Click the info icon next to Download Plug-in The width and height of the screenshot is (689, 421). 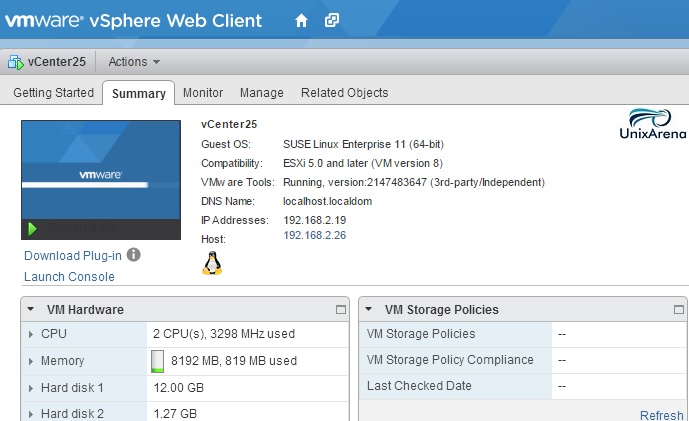click(134, 254)
